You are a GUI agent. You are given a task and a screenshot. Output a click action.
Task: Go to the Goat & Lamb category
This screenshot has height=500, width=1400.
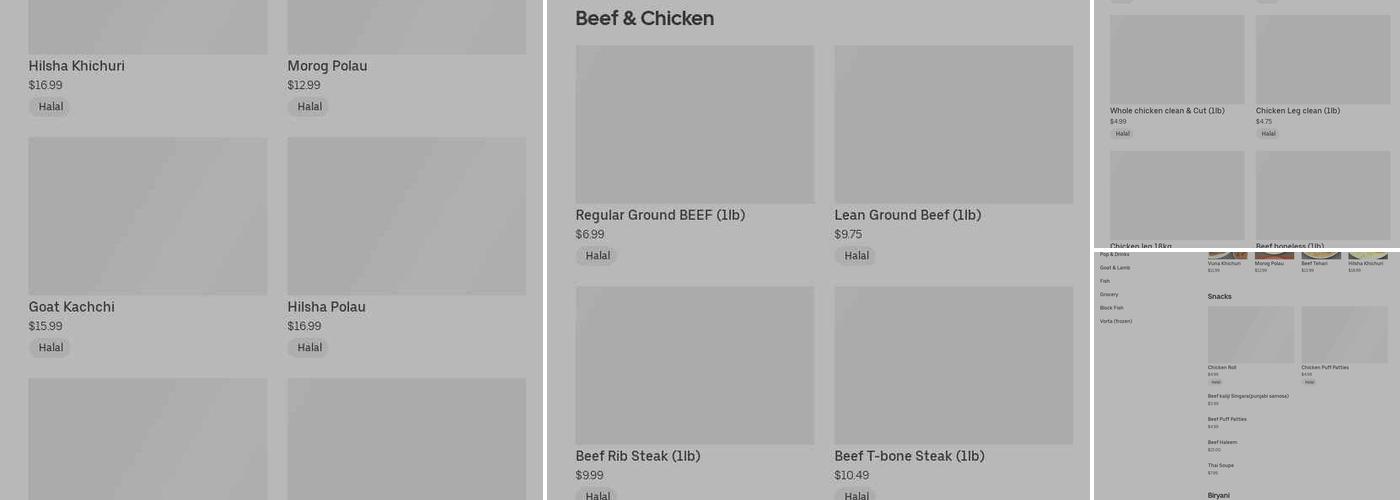tap(1115, 268)
